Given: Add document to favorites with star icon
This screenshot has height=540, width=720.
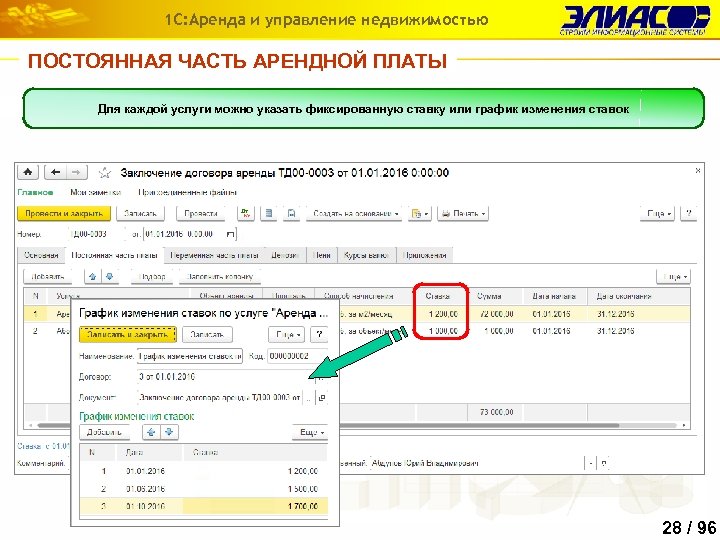Looking at the screenshot, I should coord(105,173).
